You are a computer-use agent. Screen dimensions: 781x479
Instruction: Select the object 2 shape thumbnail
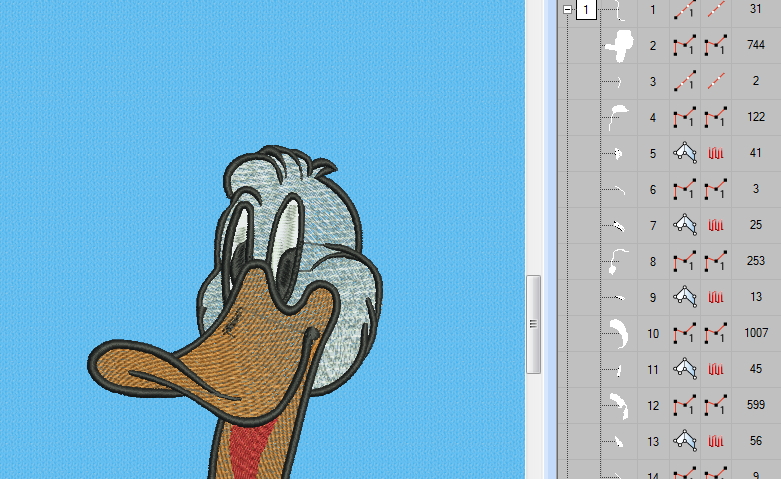pos(619,46)
